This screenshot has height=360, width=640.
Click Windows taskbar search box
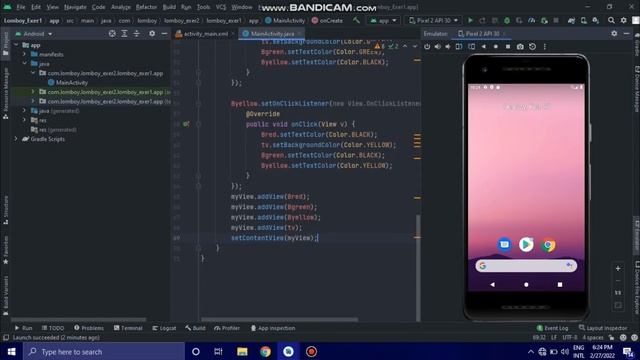click(104, 351)
